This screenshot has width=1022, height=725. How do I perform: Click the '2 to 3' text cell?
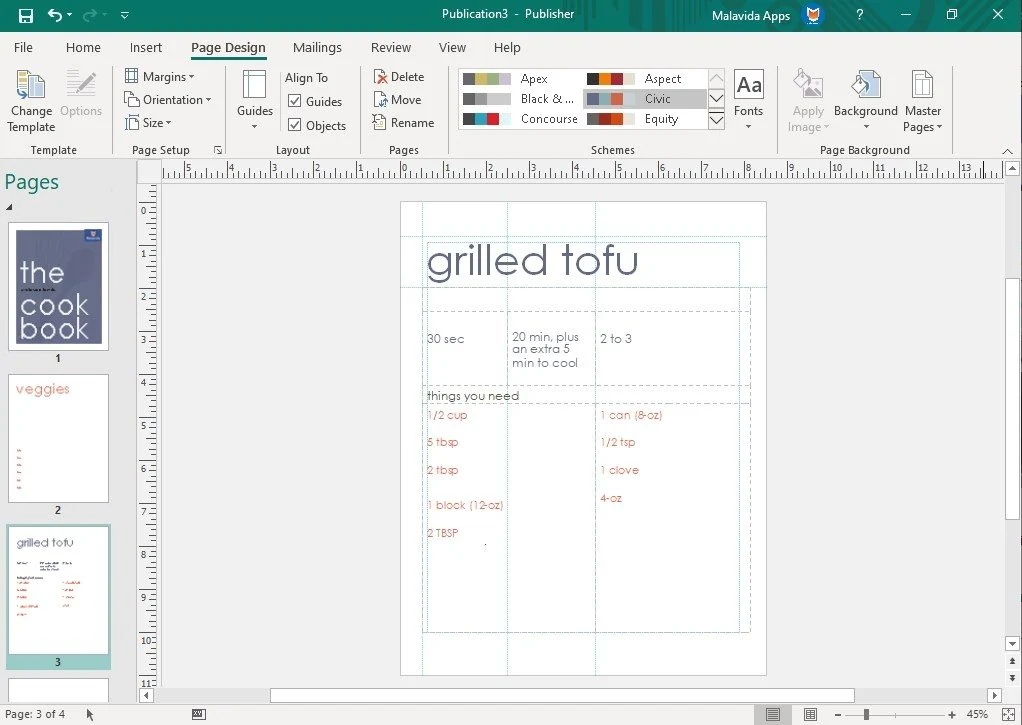pos(616,338)
